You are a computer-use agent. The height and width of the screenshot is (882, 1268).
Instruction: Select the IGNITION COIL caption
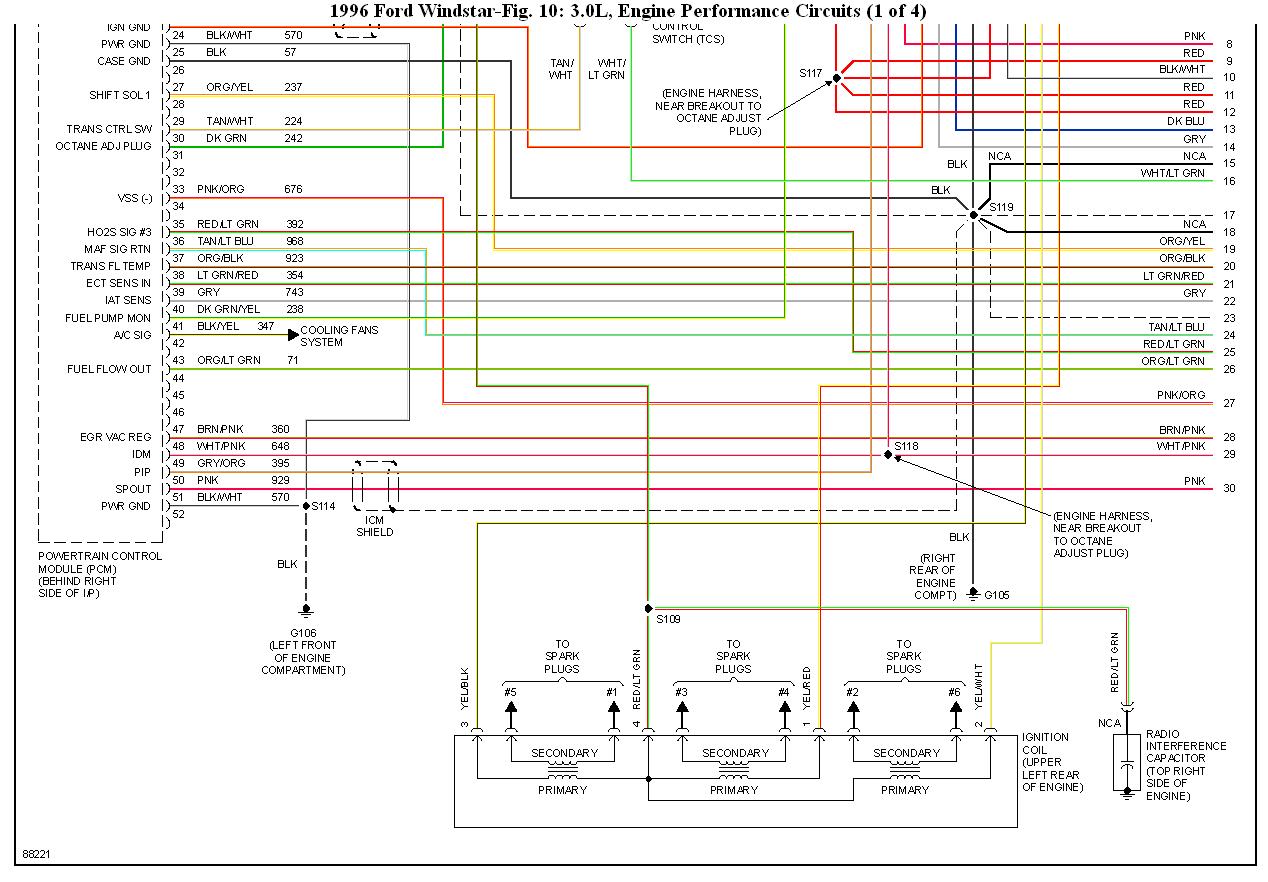point(1052,762)
